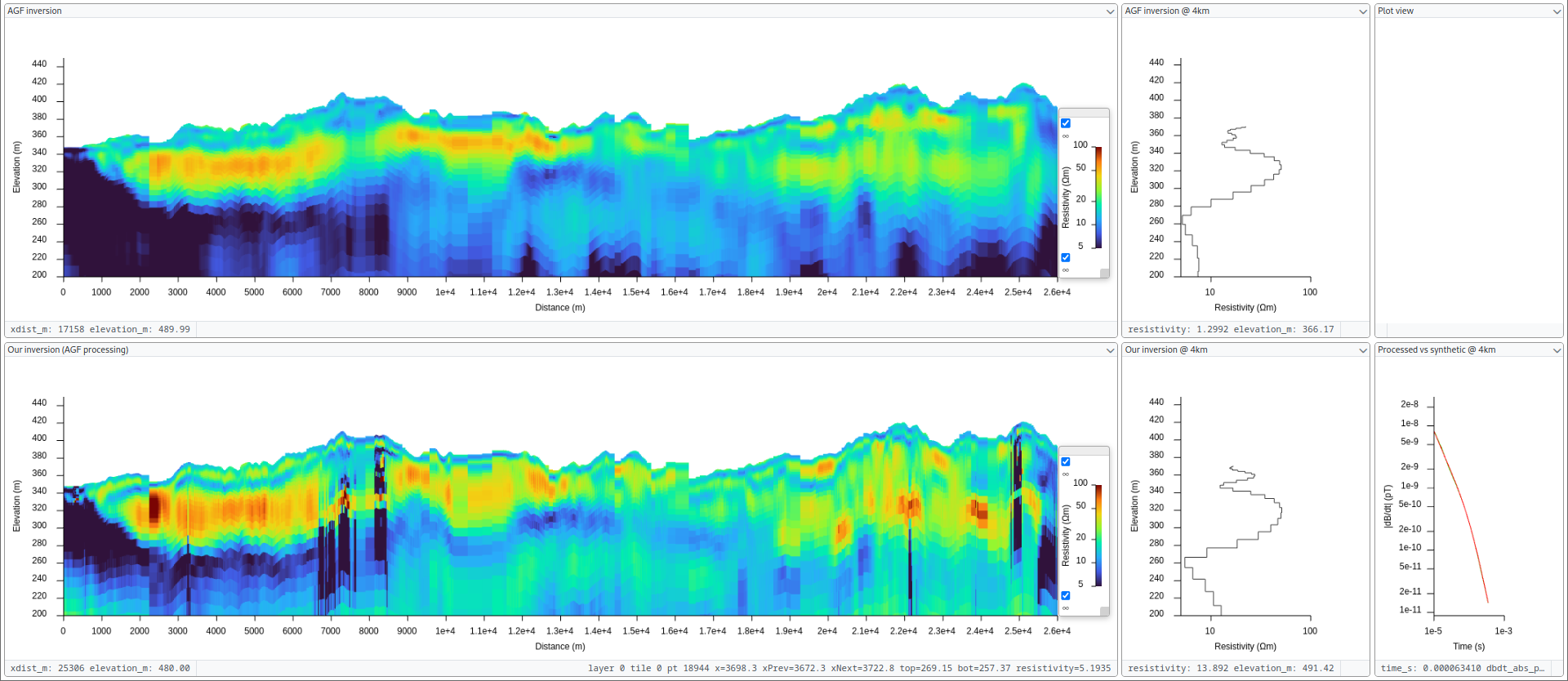Image resolution: width=1568 pixels, height=681 pixels.
Task: Click the red processed vs synthetic decay curve
Action: (1461, 516)
